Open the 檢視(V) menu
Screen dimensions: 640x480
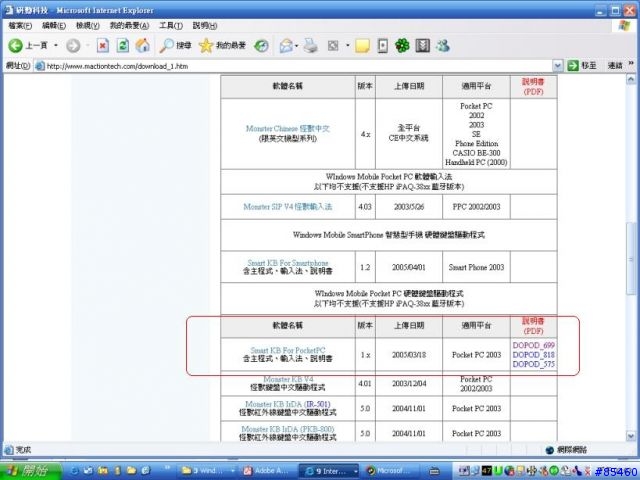pos(88,25)
